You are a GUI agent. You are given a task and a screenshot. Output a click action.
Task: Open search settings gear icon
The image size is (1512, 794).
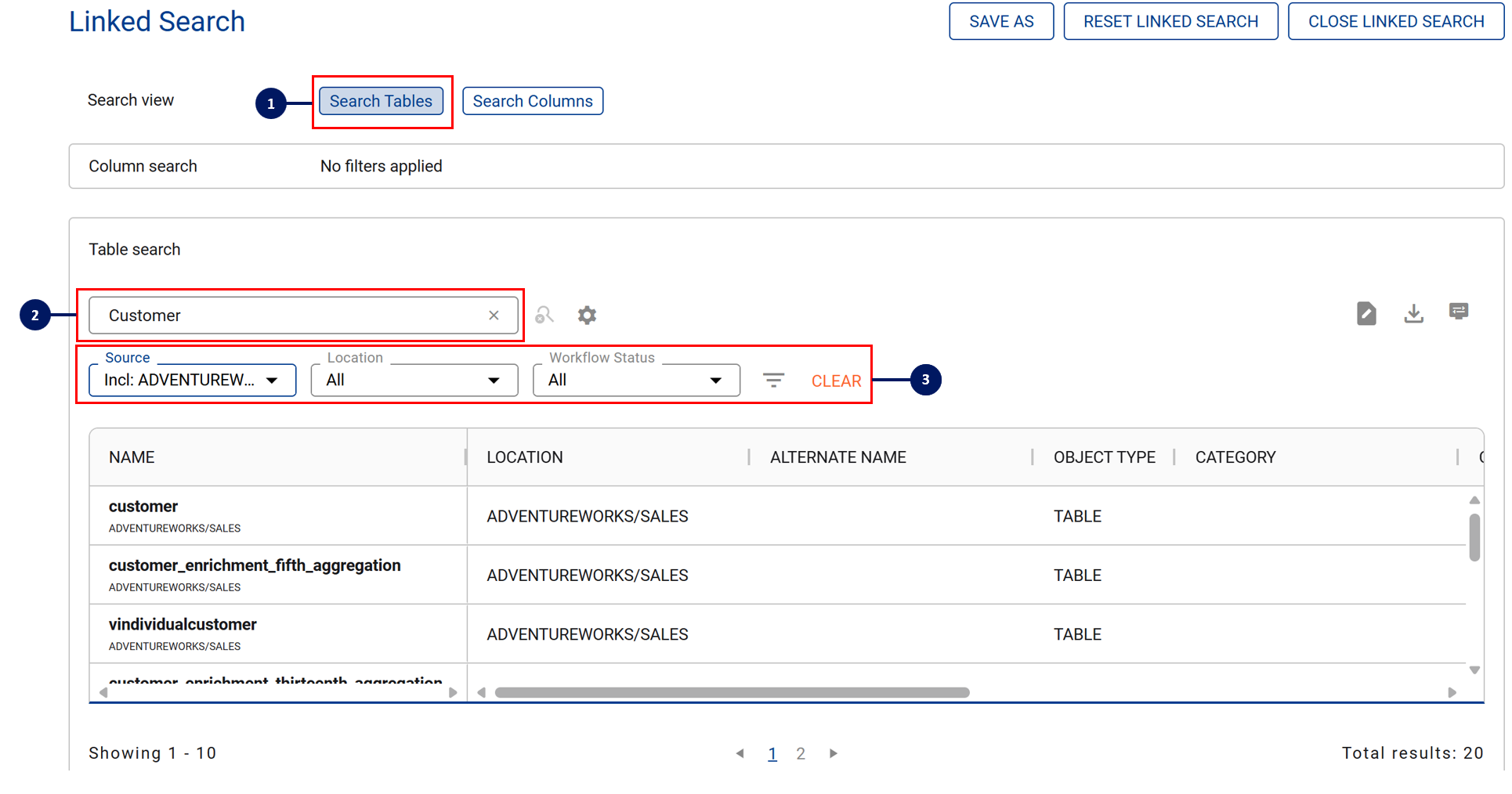587,315
